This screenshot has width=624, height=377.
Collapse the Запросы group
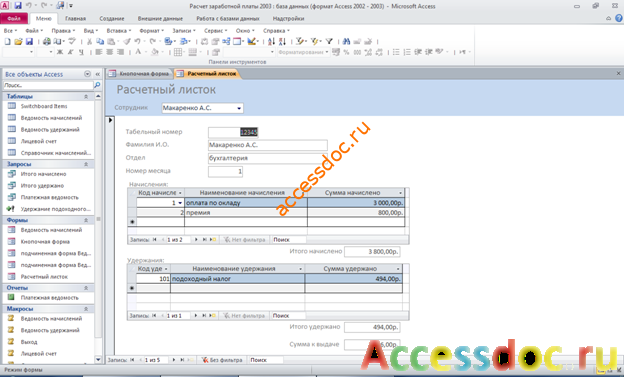click(86, 164)
